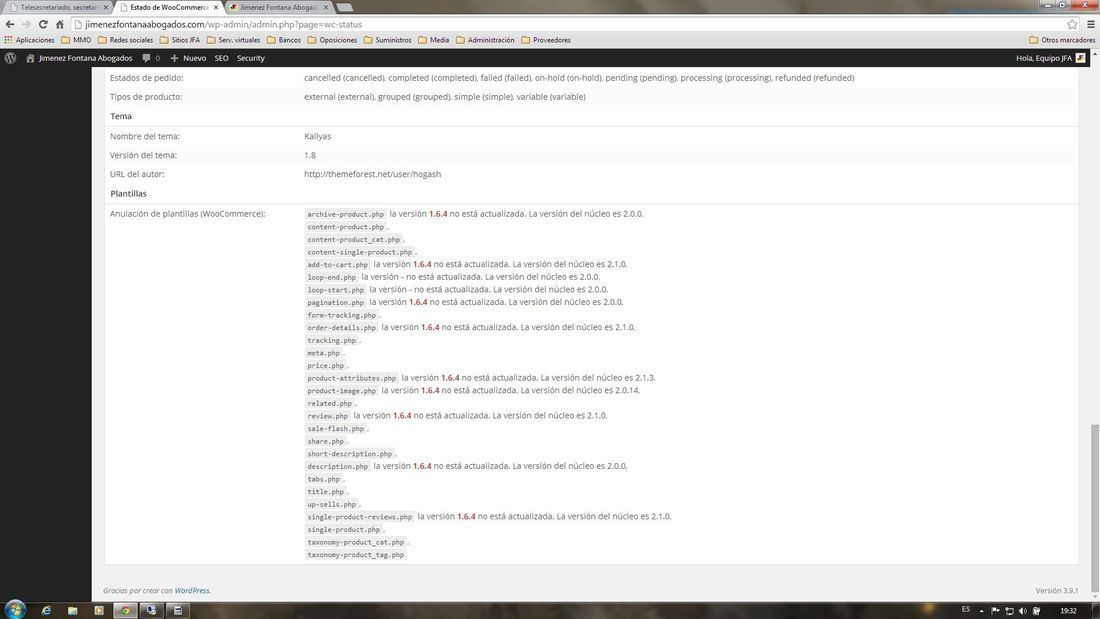Close the Estado de WooCommerce tab
This screenshot has width=1100, height=619.
(215, 7)
